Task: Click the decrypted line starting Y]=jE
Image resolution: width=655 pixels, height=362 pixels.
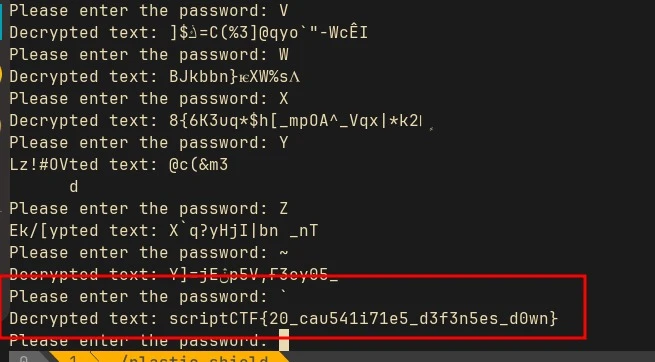Action: click(174, 275)
